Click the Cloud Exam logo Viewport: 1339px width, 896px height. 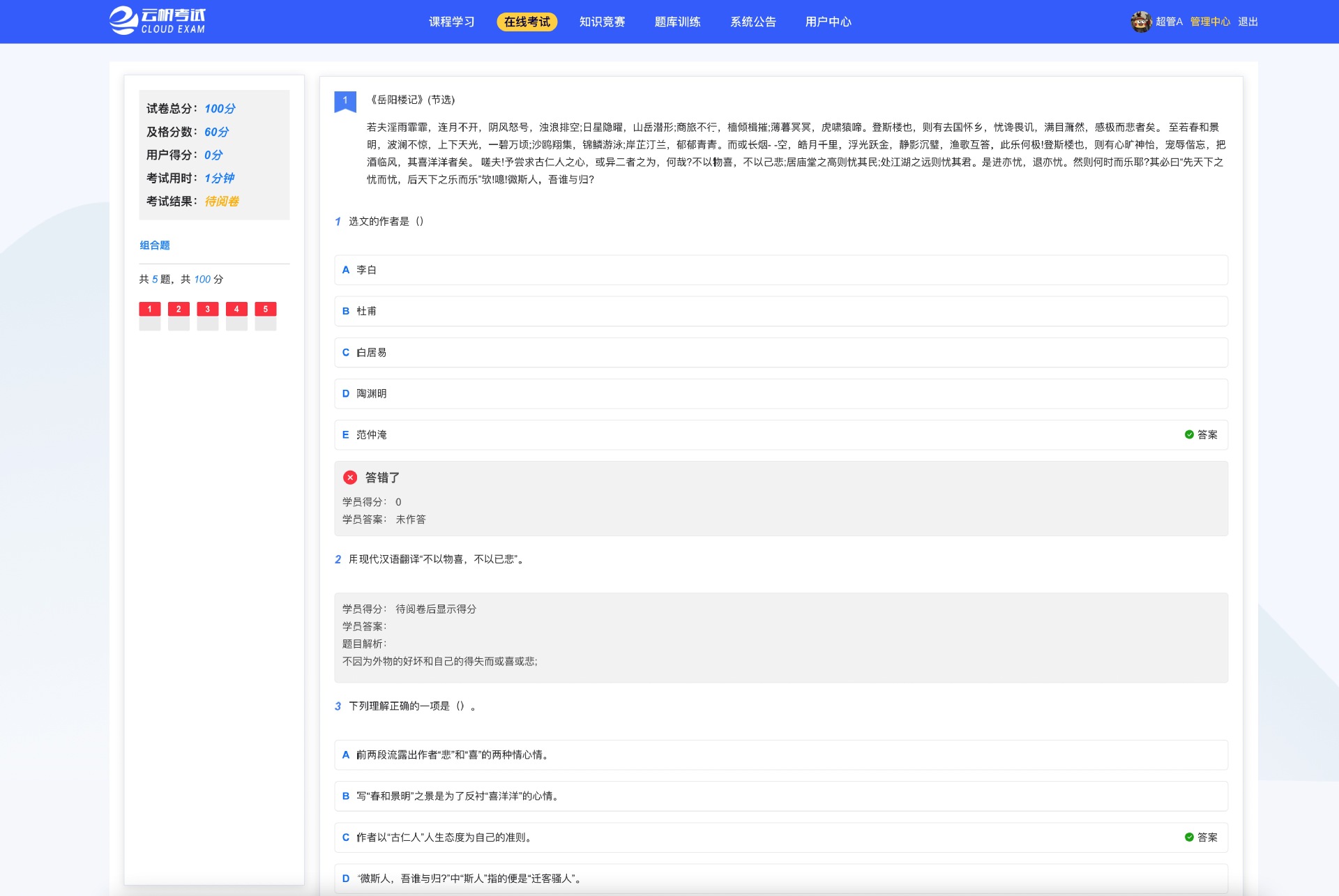(158, 21)
